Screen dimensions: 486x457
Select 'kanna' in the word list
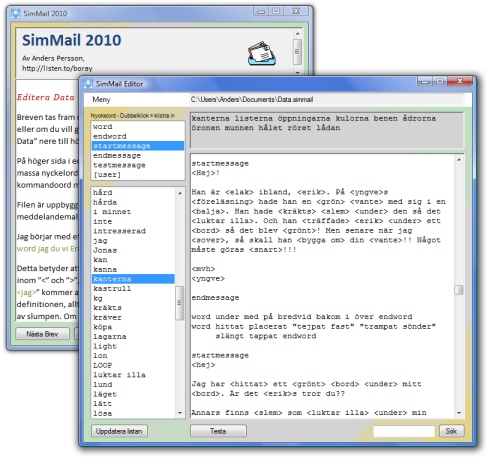coord(133,269)
